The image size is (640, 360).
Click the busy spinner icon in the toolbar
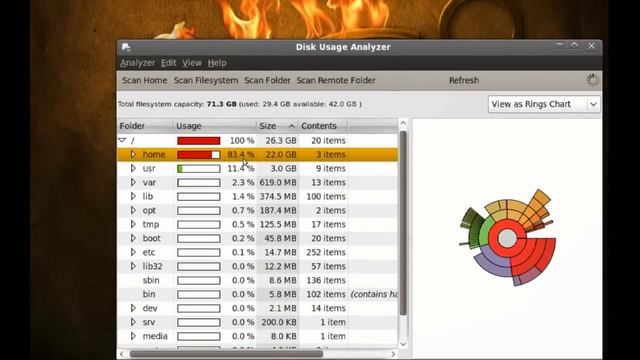click(x=592, y=80)
